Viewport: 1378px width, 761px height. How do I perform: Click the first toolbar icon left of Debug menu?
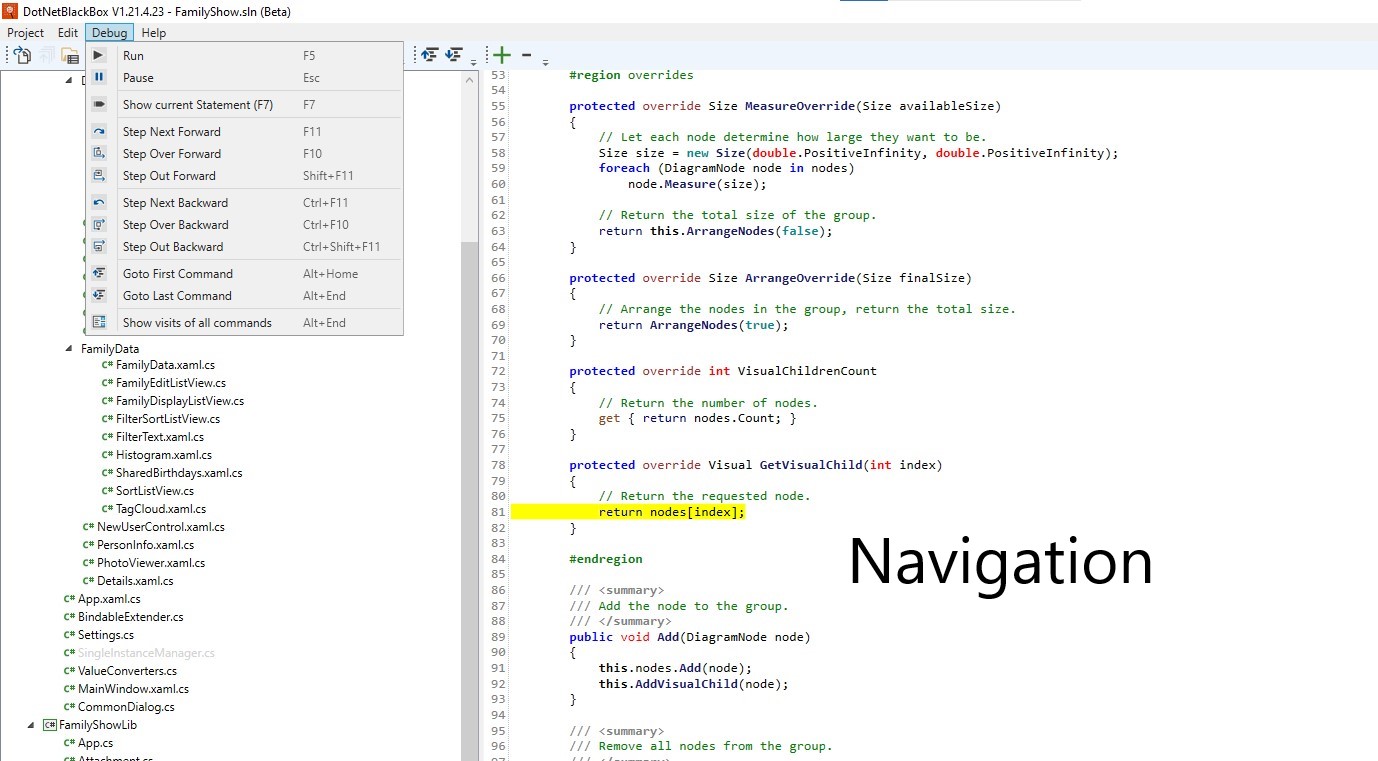tap(22, 55)
